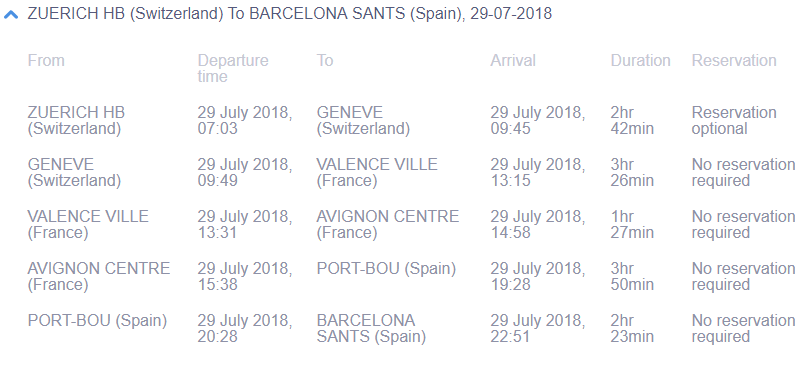Click the Arrival column header
Viewport: 809px width, 365px height.
513,60
